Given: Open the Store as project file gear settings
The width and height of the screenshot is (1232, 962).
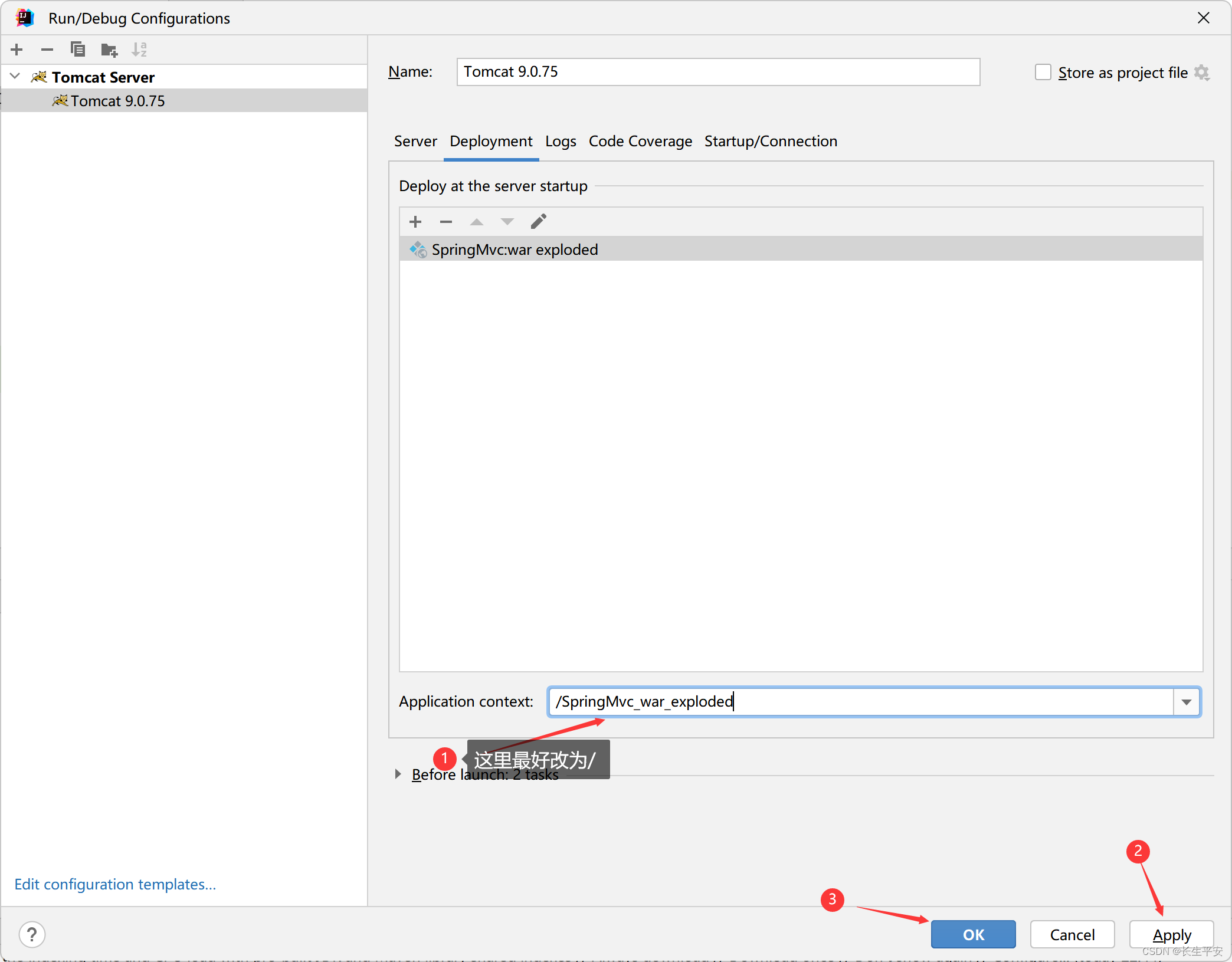Looking at the screenshot, I should 1202,73.
